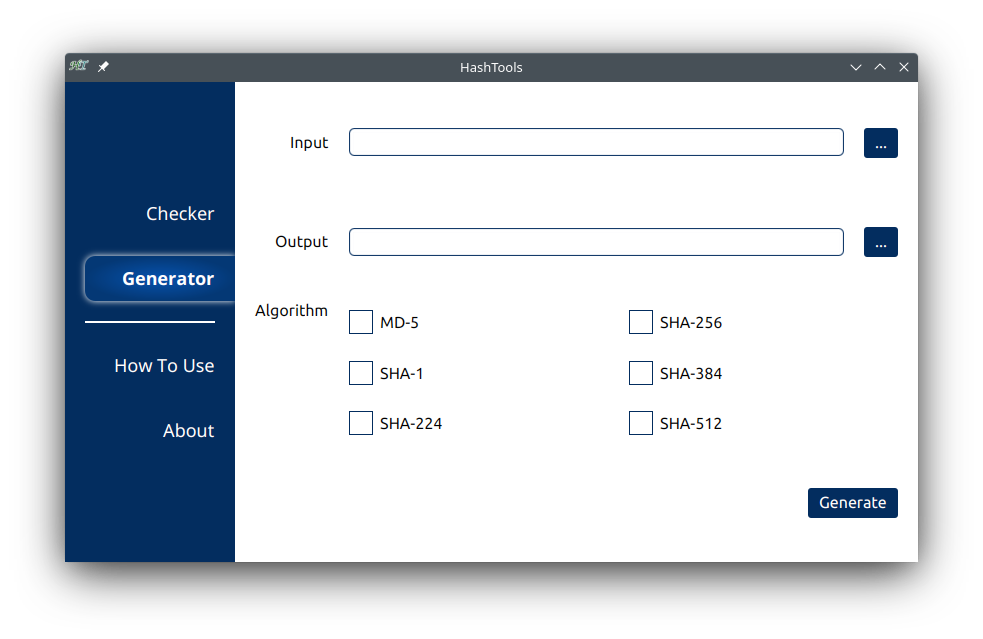Browse for input file with ... button
The height and width of the screenshot is (639, 983).
pyautogui.click(x=881, y=143)
